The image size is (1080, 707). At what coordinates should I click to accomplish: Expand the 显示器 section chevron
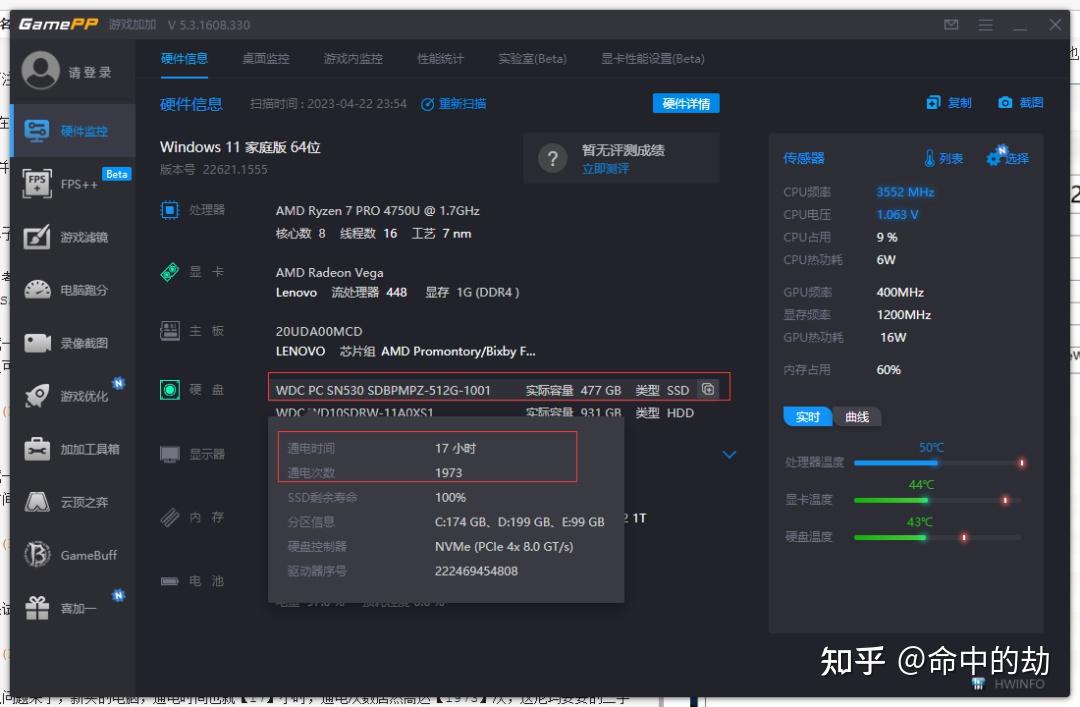point(729,455)
